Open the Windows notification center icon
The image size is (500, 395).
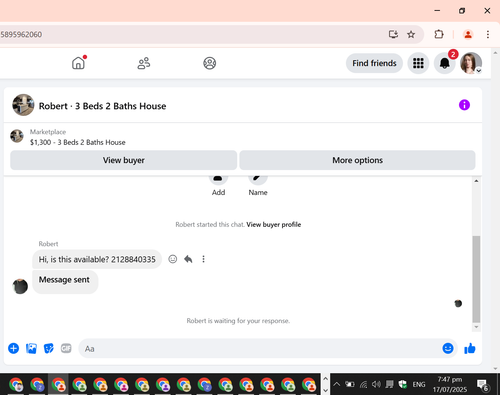[x=483, y=385]
